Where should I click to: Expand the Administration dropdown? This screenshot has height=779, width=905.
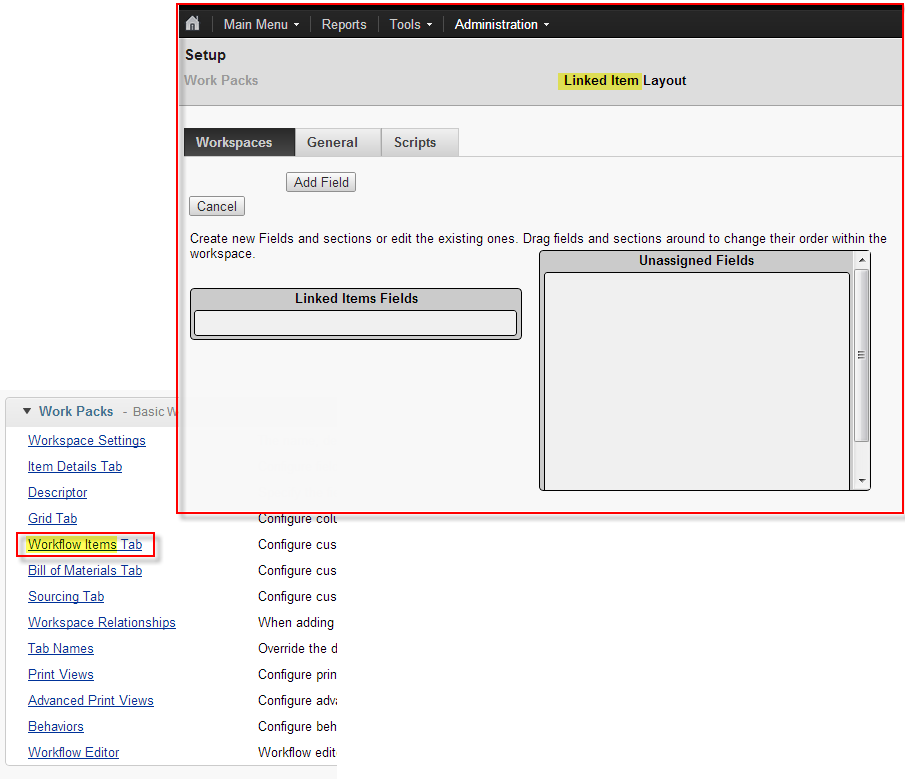click(x=498, y=24)
